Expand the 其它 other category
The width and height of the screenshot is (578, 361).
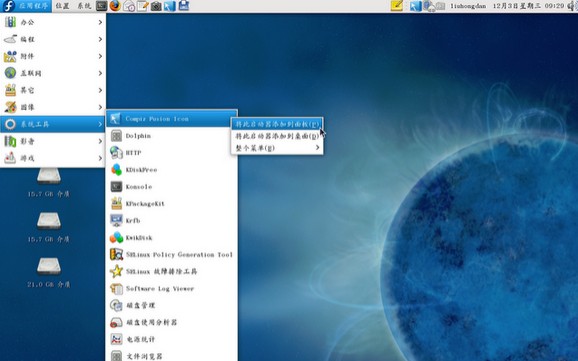(x=53, y=90)
